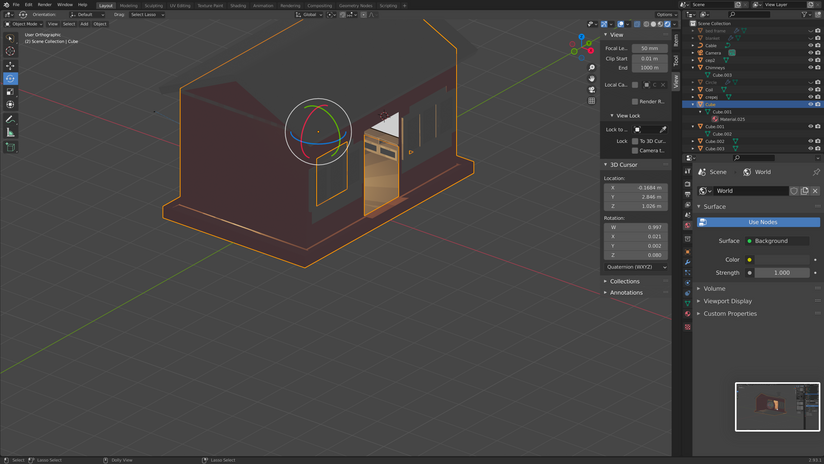This screenshot has height=464, width=824.
Task: Open the Item tab in sidebar
Action: (676, 40)
